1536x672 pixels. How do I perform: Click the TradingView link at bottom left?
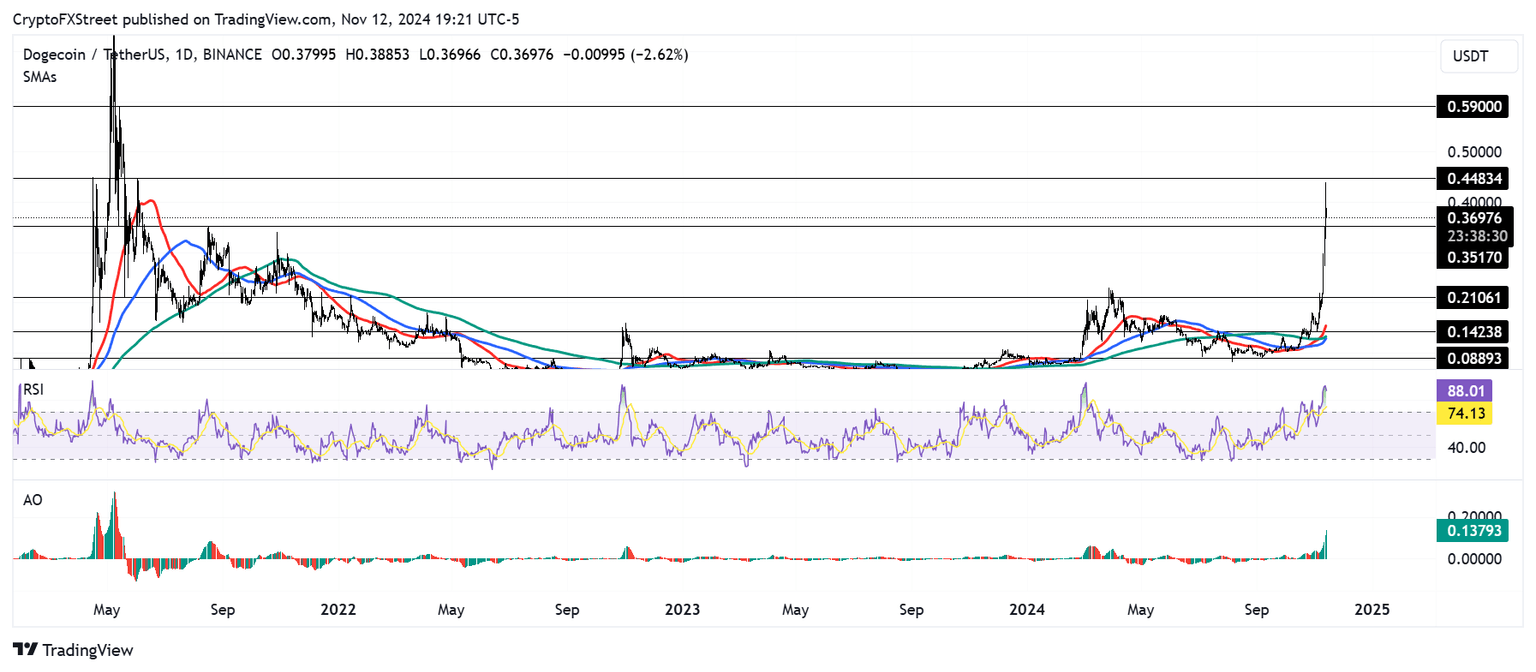pos(88,650)
